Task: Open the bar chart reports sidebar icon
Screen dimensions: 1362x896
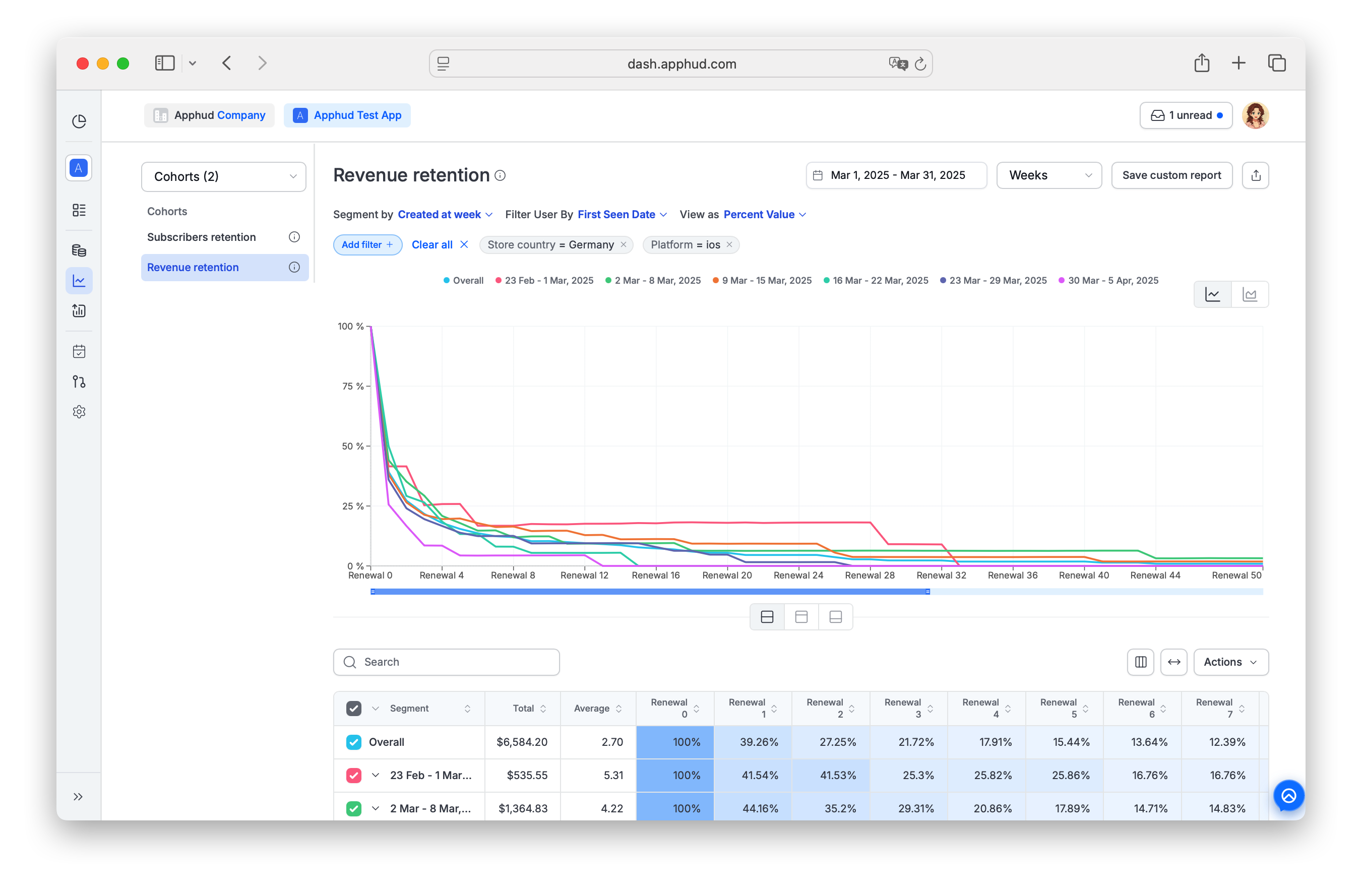Action: [x=79, y=311]
